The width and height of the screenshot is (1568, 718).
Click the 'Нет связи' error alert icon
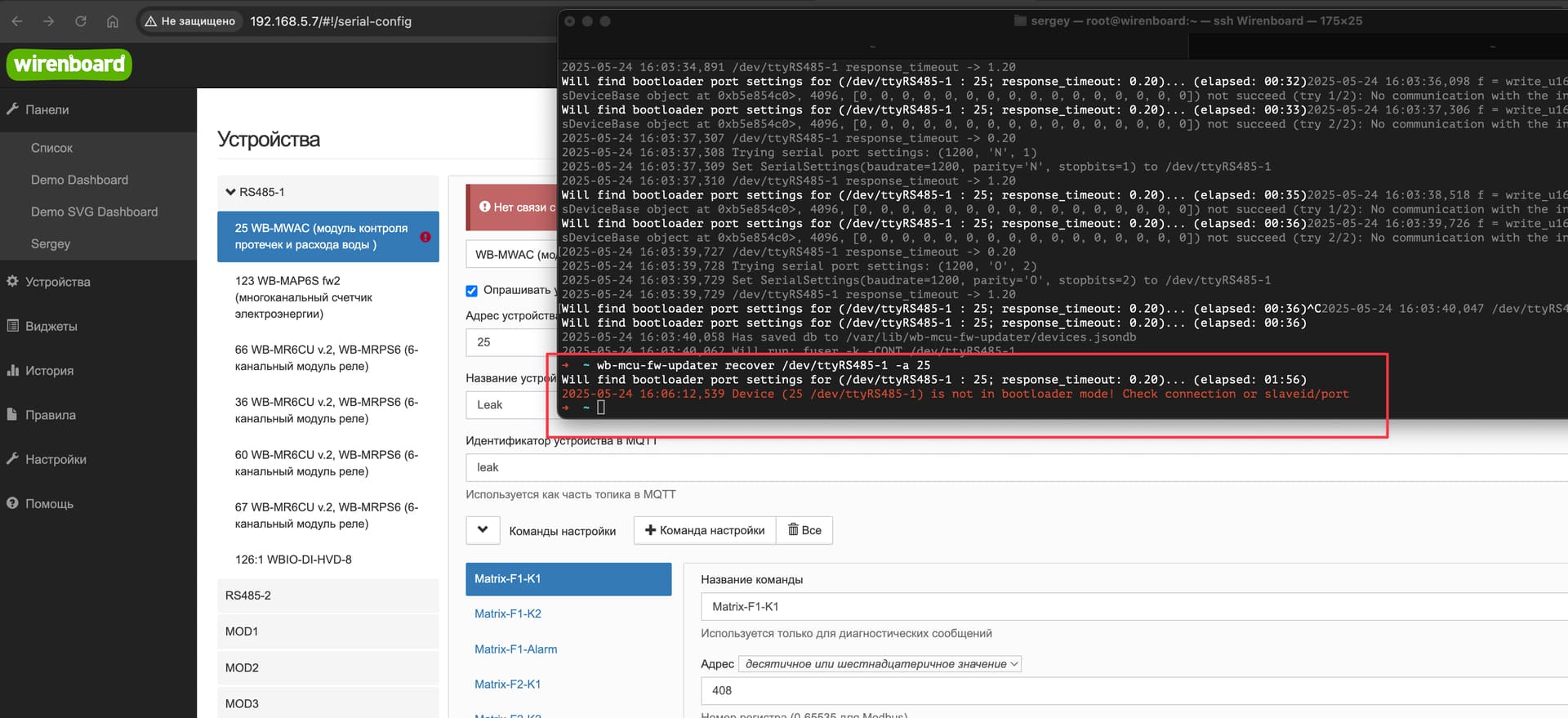(x=484, y=207)
